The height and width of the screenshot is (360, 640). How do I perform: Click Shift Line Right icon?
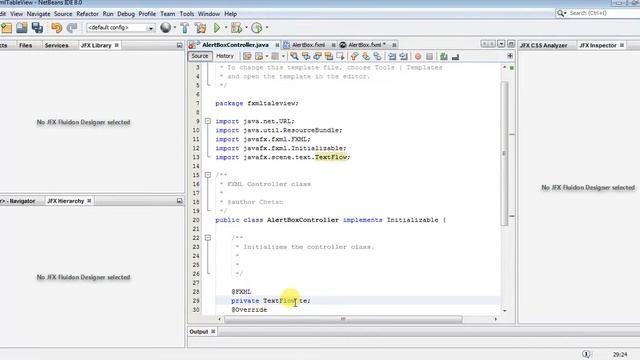(x=404, y=56)
